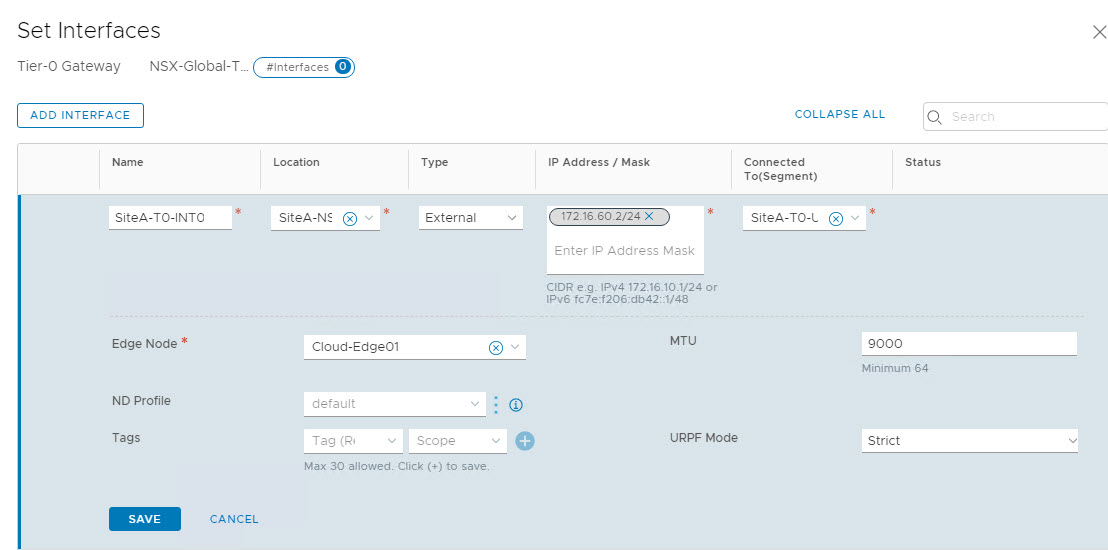Open ND Profile three-dot actions menu

[x=496, y=404]
